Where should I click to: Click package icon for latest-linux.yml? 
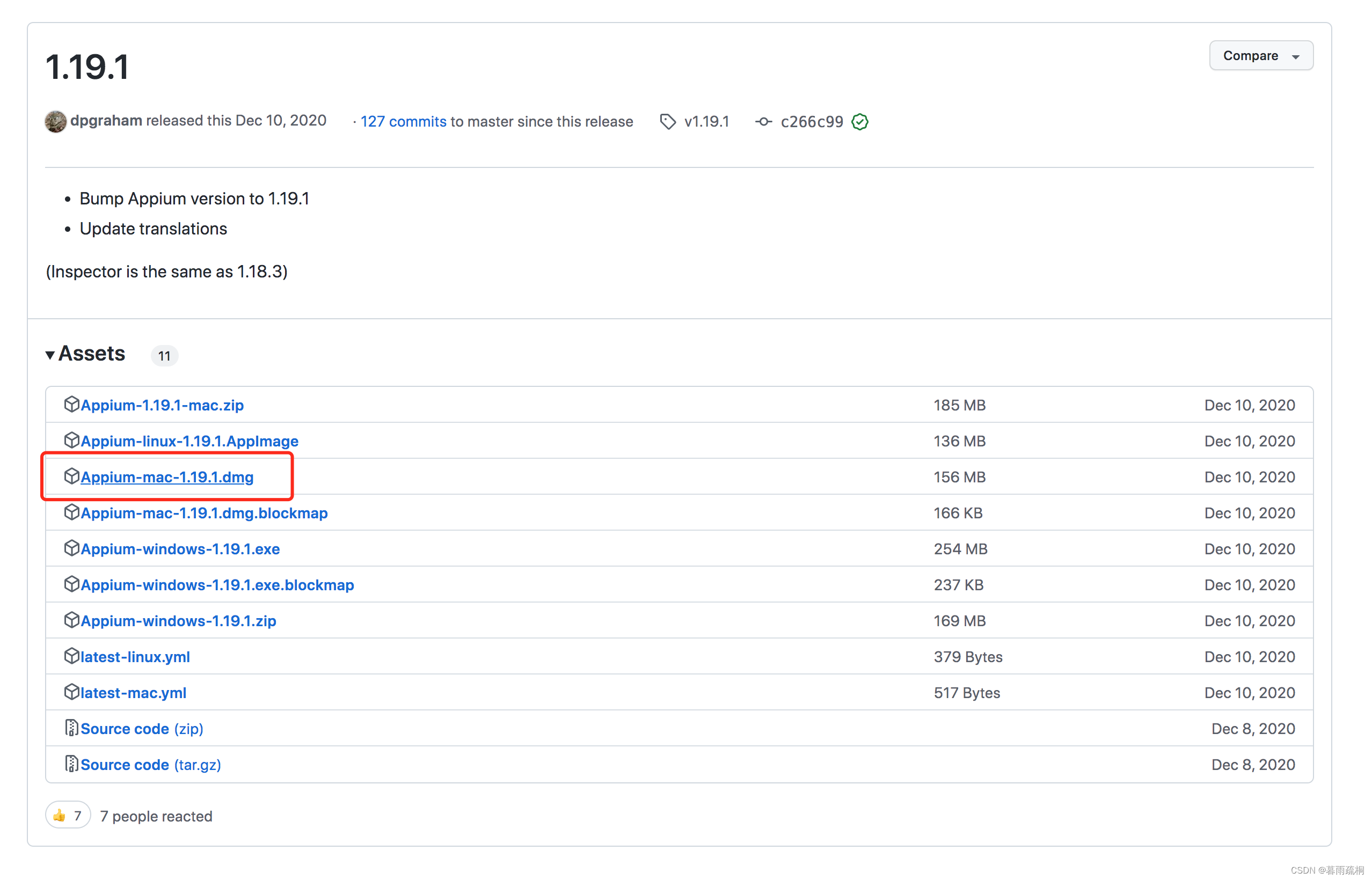(71, 656)
